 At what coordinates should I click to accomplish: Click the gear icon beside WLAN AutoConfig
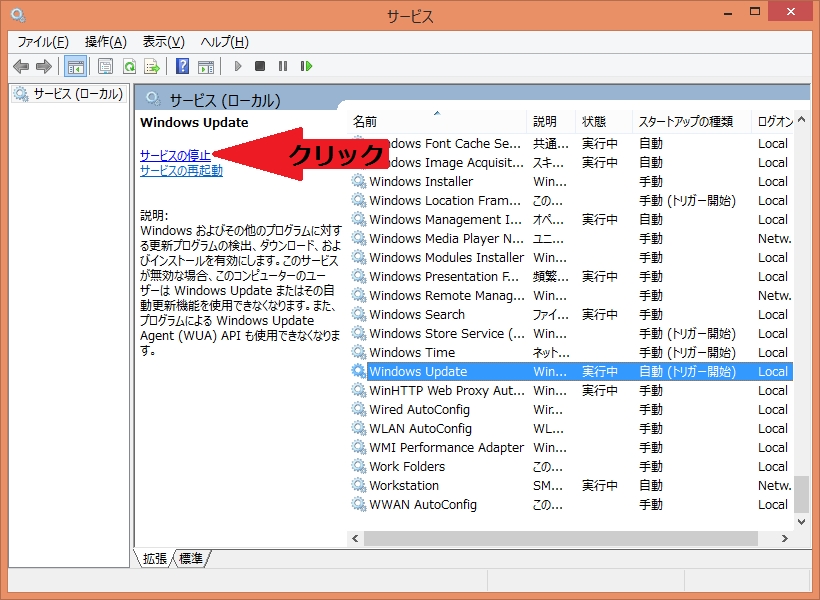point(358,428)
